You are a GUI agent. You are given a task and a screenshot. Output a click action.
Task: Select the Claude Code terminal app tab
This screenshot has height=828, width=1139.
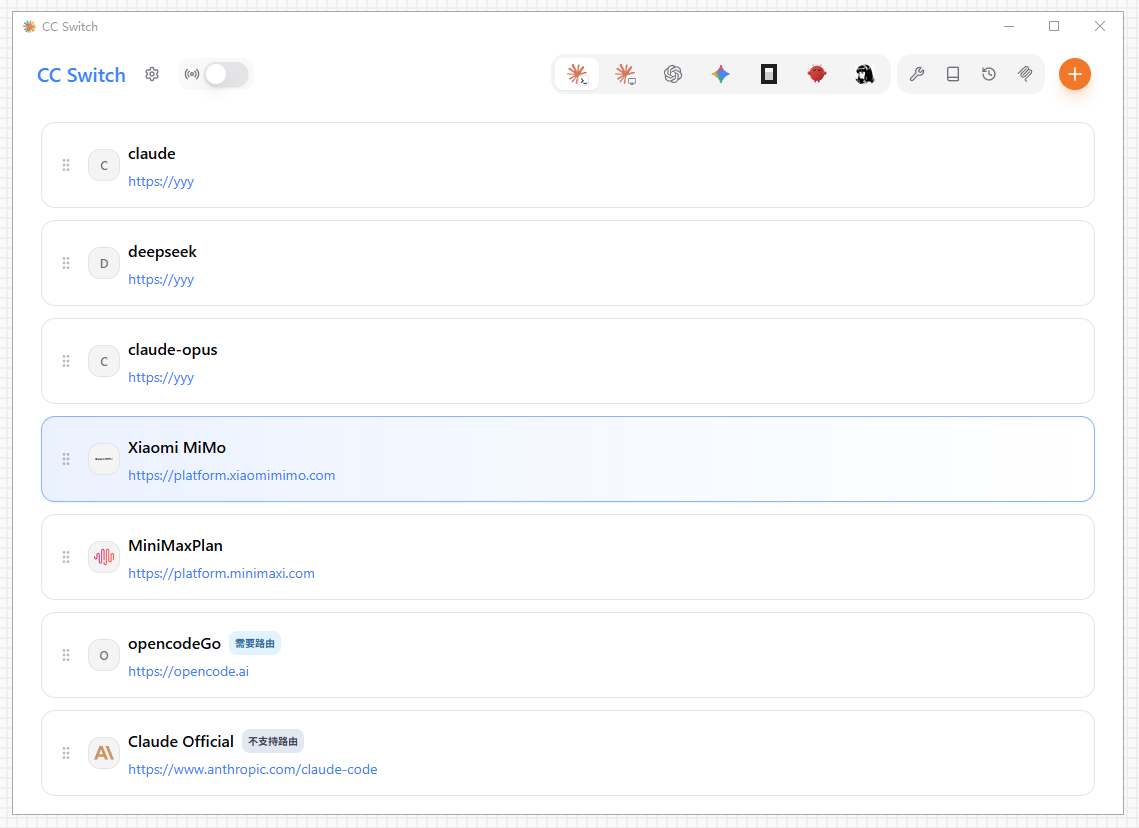pos(577,74)
